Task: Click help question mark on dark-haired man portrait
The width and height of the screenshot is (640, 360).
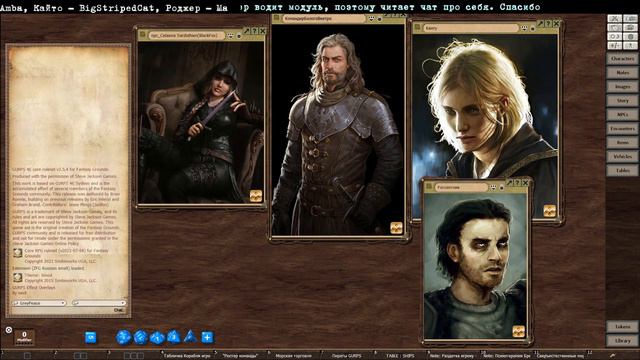Action: (517, 183)
